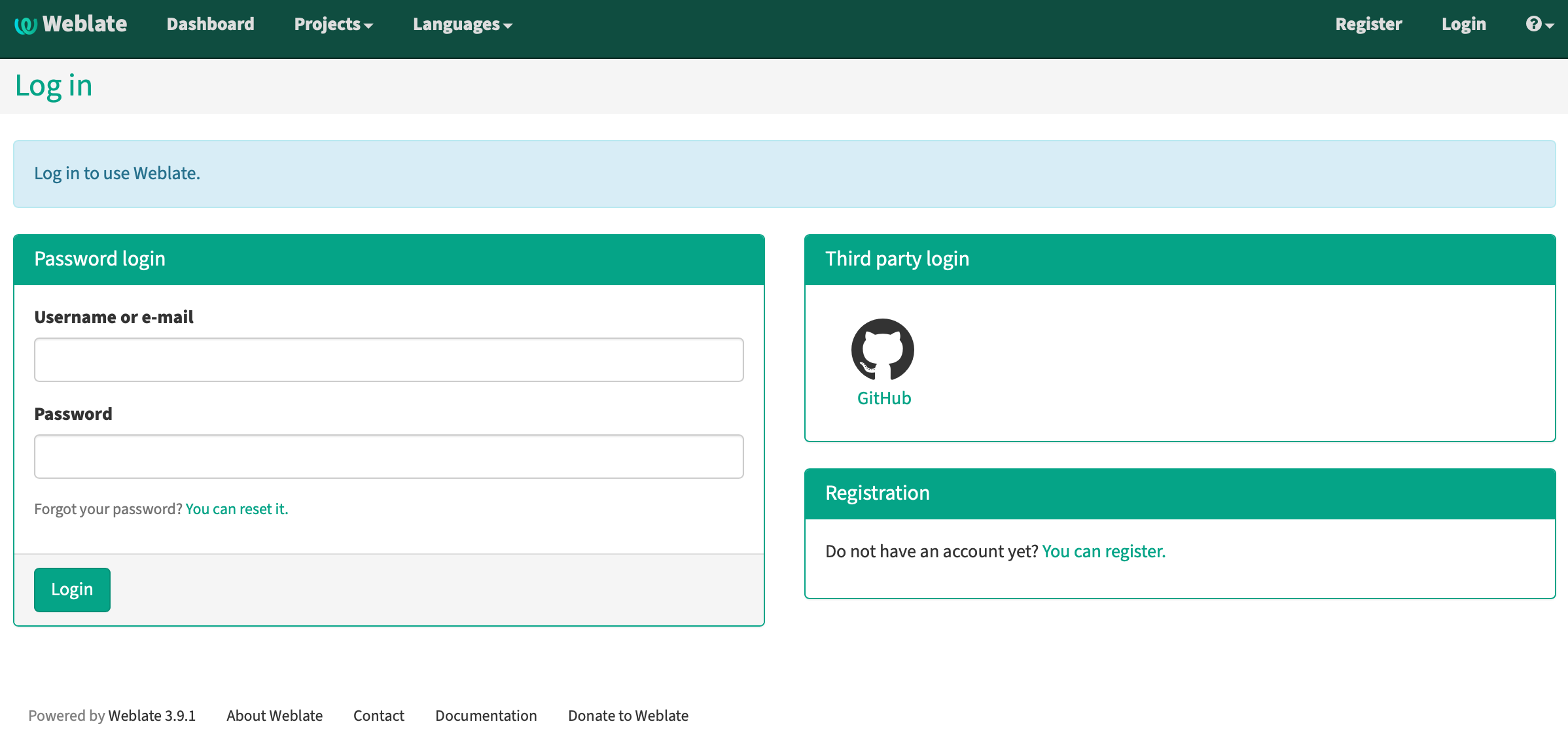The height and width of the screenshot is (747, 1568).
Task: Open the Donate to Weblate link
Action: (x=628, y=716)
